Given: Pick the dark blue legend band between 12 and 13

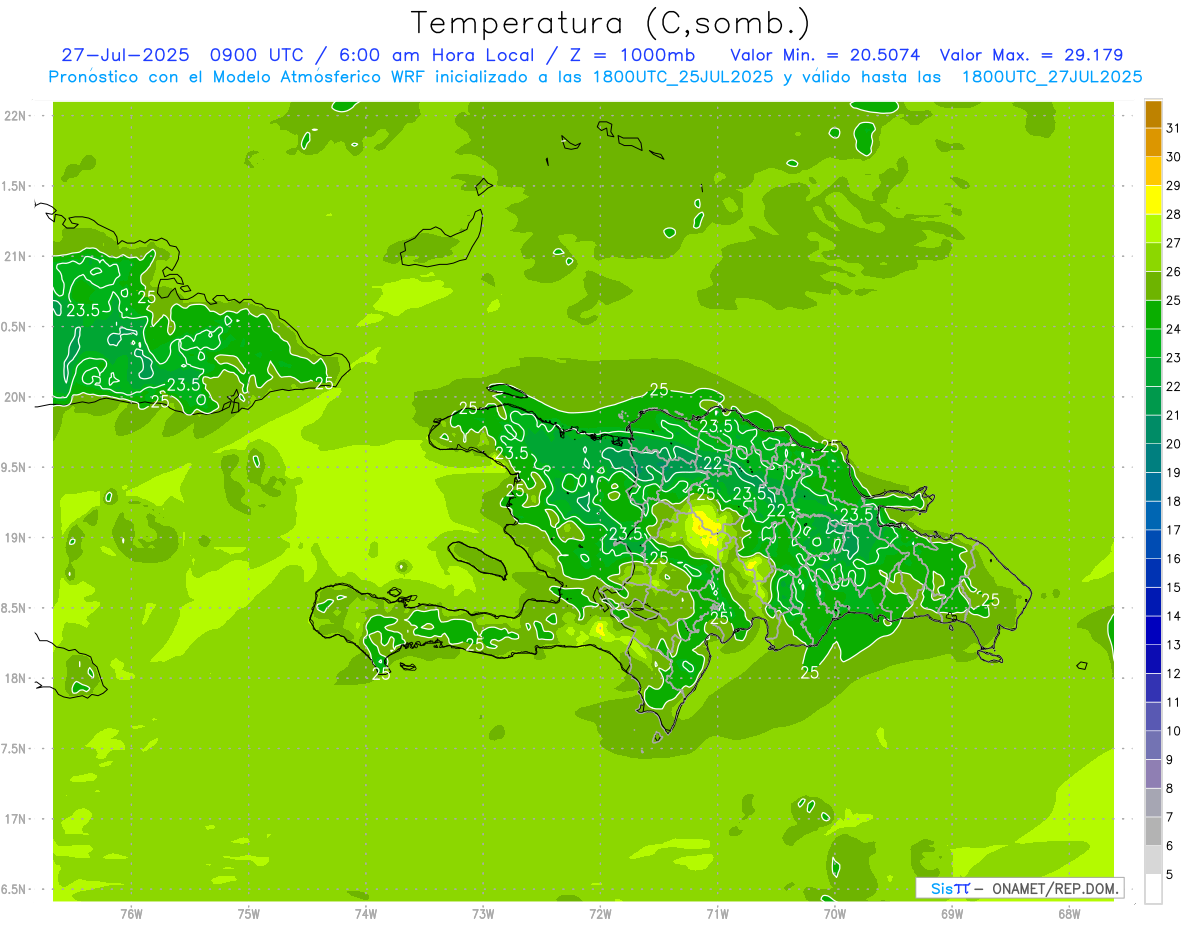Looking at the screenshot, I should tap(1153, 659).
